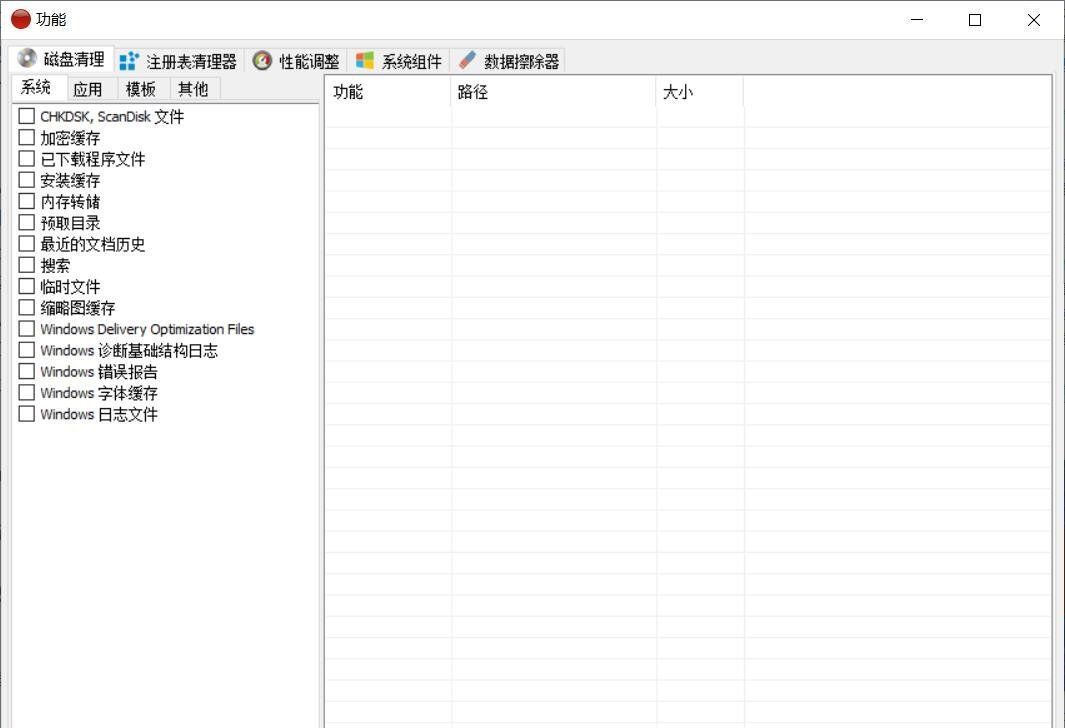Check the 安装缓存 checkbox

coord(26,180)
